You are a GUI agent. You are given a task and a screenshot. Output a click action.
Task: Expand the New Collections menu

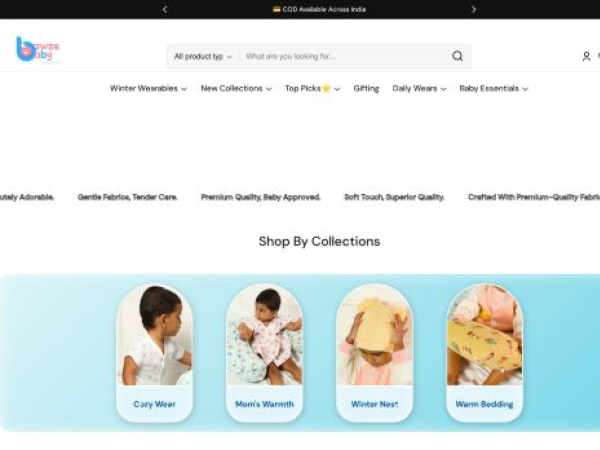click(x=236, y=88)
